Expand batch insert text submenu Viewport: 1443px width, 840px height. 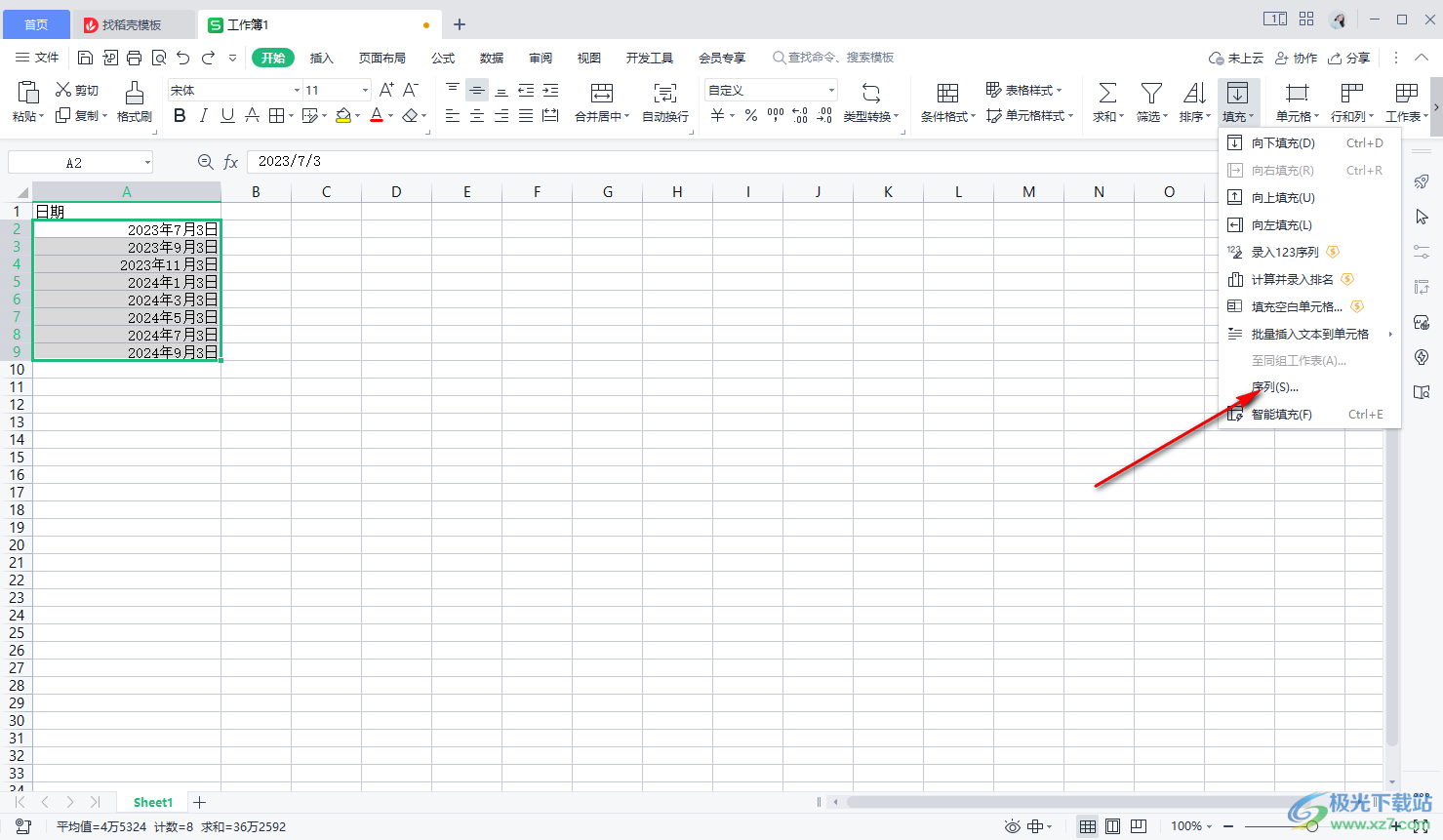1390,334
